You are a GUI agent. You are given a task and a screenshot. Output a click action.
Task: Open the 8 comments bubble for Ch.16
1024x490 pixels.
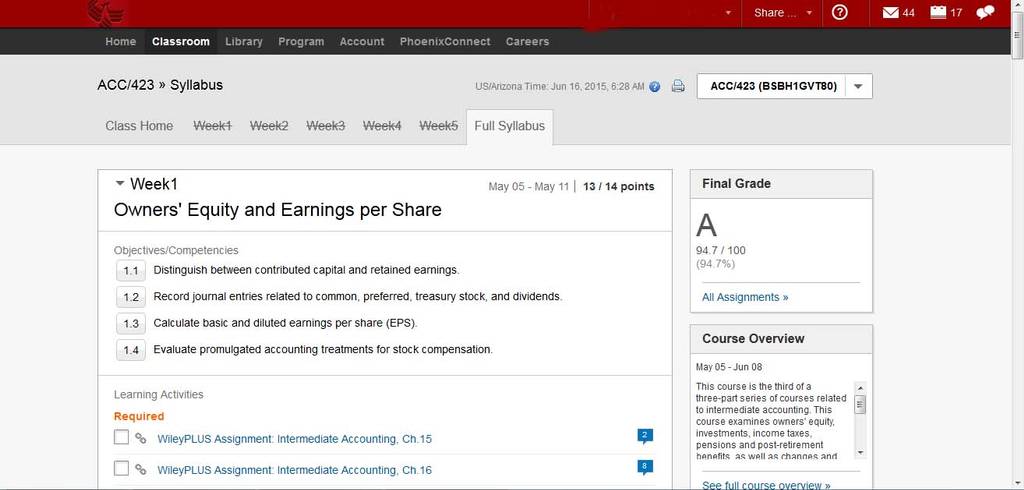(645, 467)
